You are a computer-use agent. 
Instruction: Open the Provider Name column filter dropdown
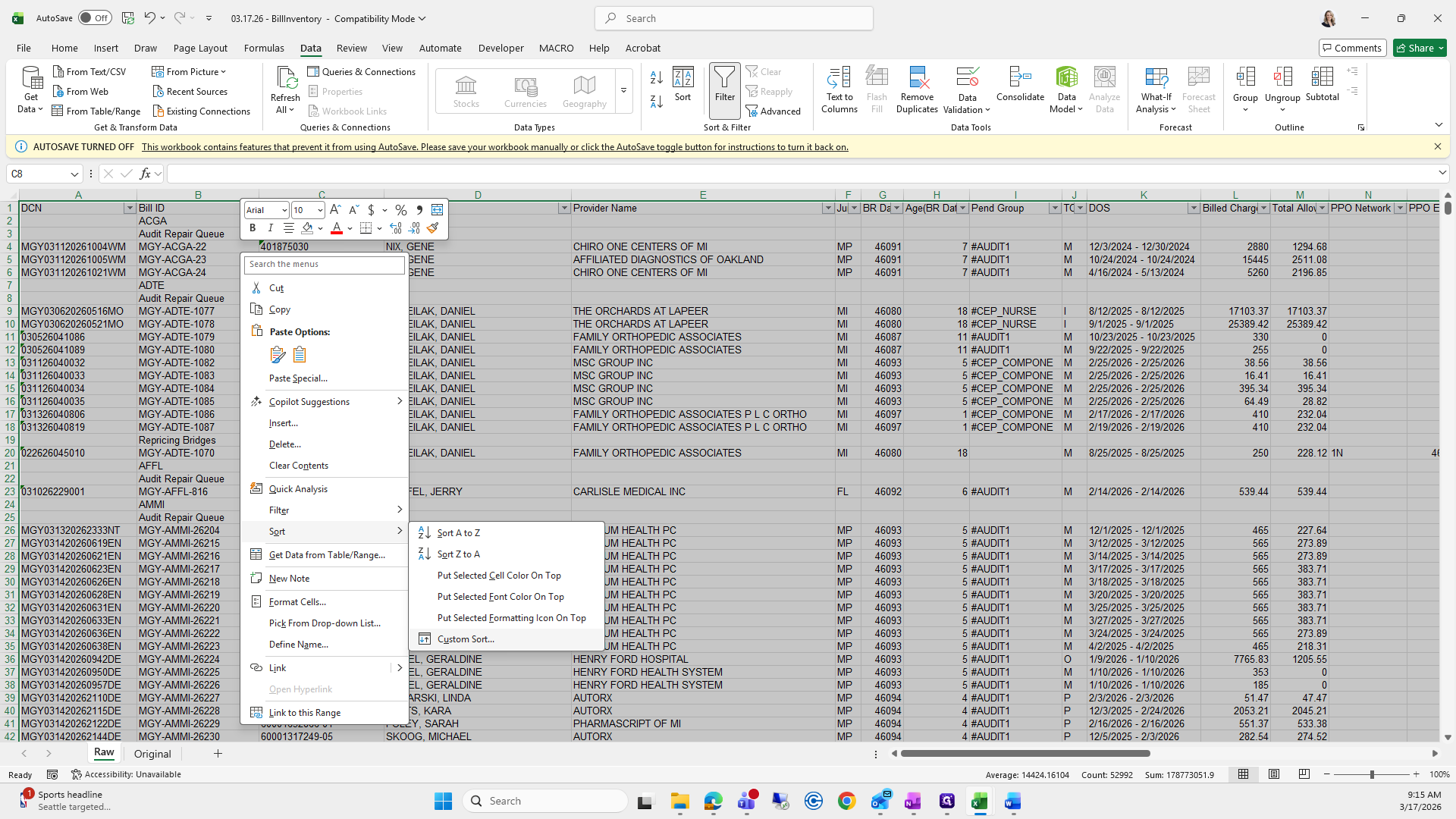coord(828,208)
